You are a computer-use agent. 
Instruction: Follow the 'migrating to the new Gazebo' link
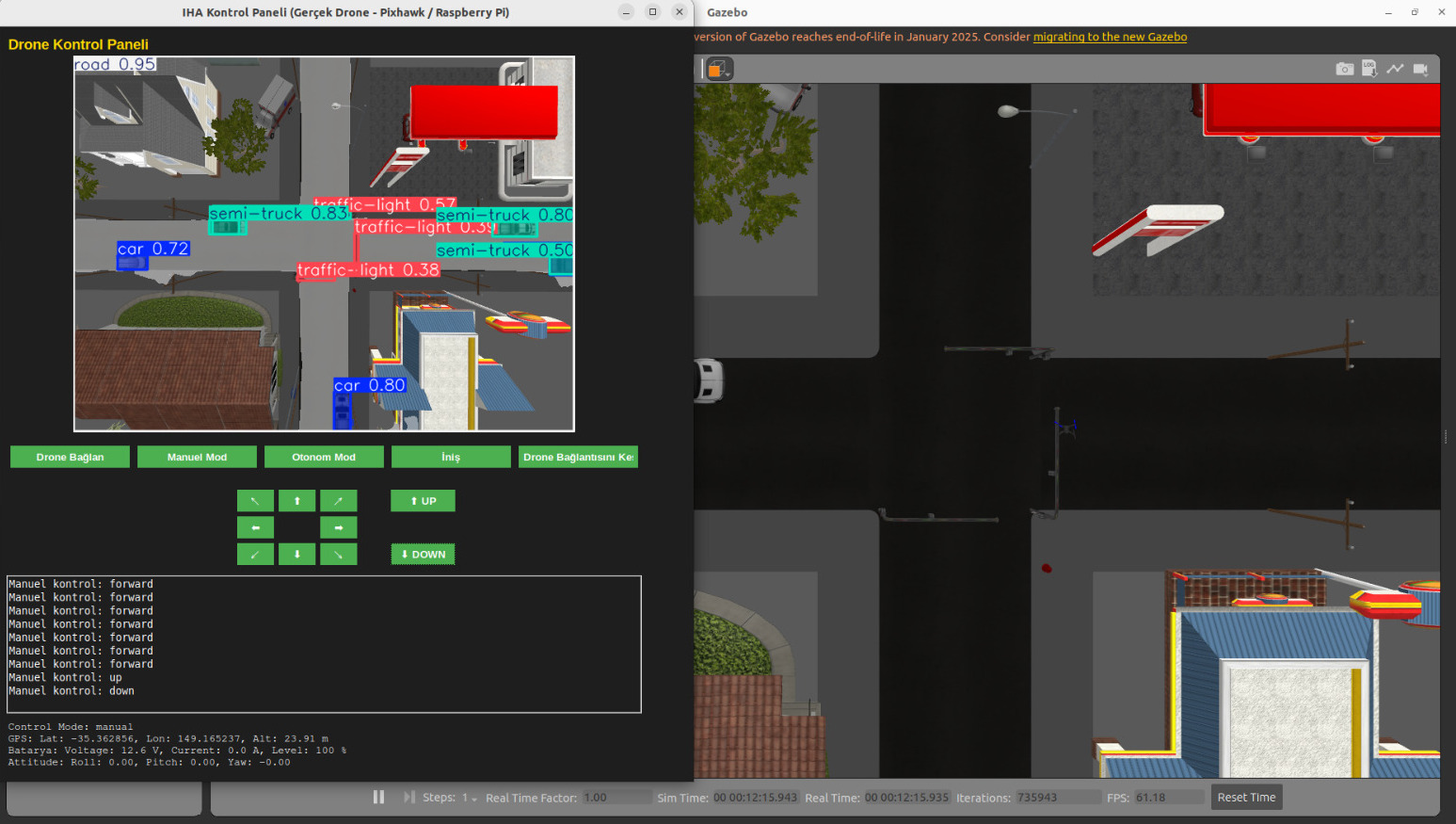[1110, 37]
